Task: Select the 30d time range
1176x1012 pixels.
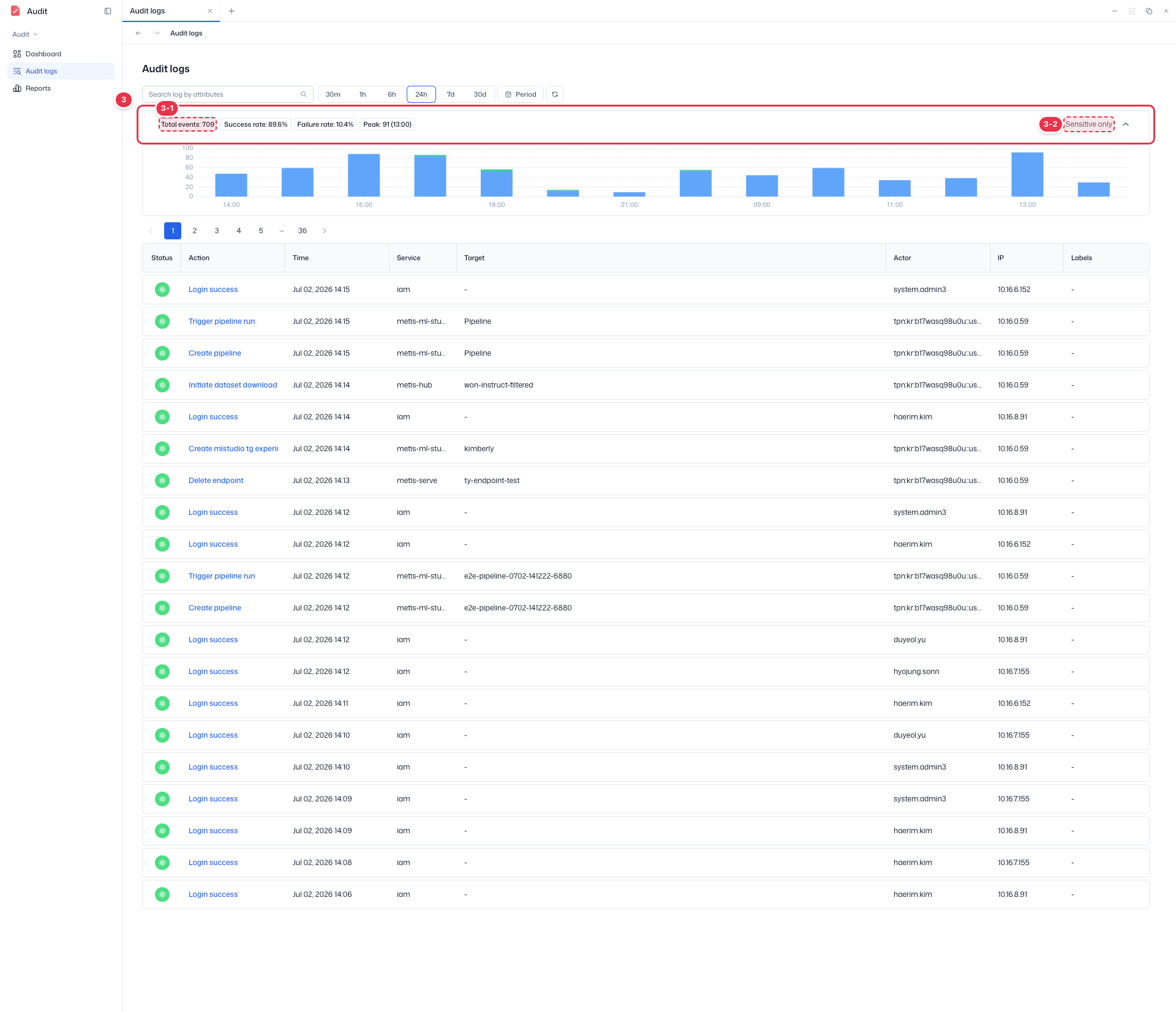Action: tap(480, 94)
